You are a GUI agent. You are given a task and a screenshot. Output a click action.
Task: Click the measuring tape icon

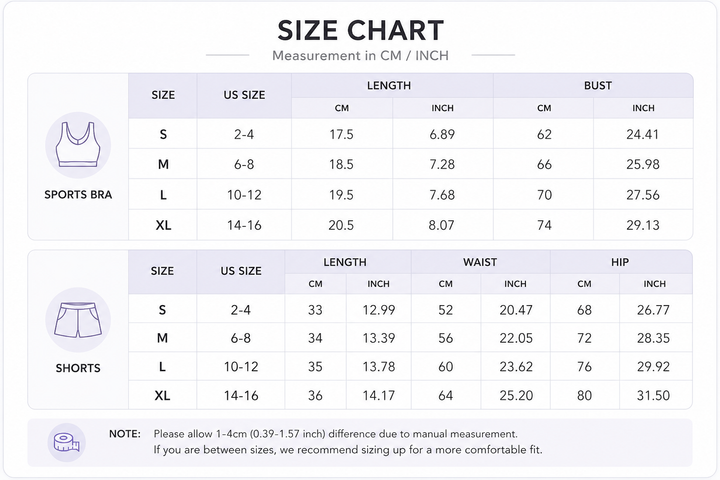click(67, 443)
